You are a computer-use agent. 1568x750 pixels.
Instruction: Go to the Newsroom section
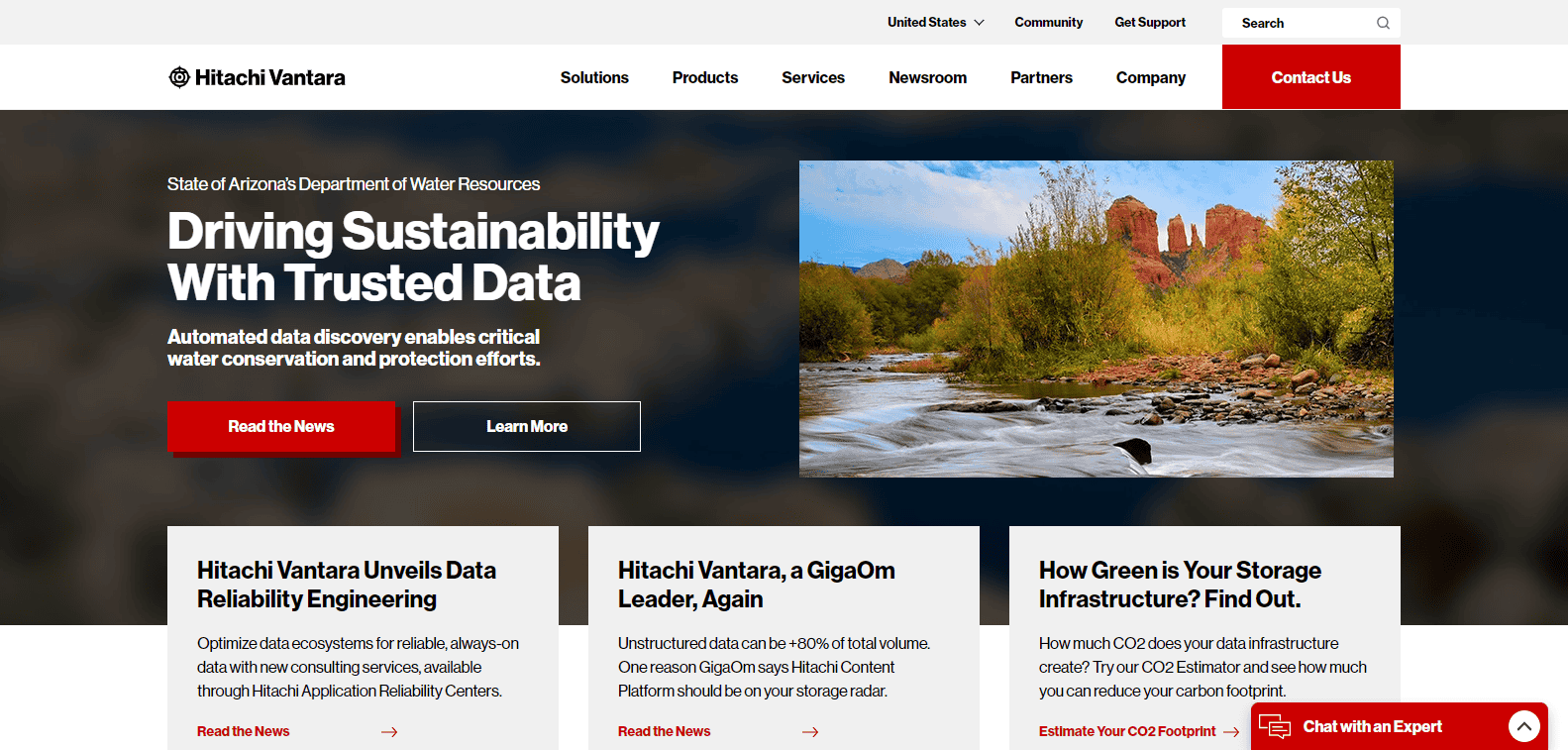[x=927, y=77]
